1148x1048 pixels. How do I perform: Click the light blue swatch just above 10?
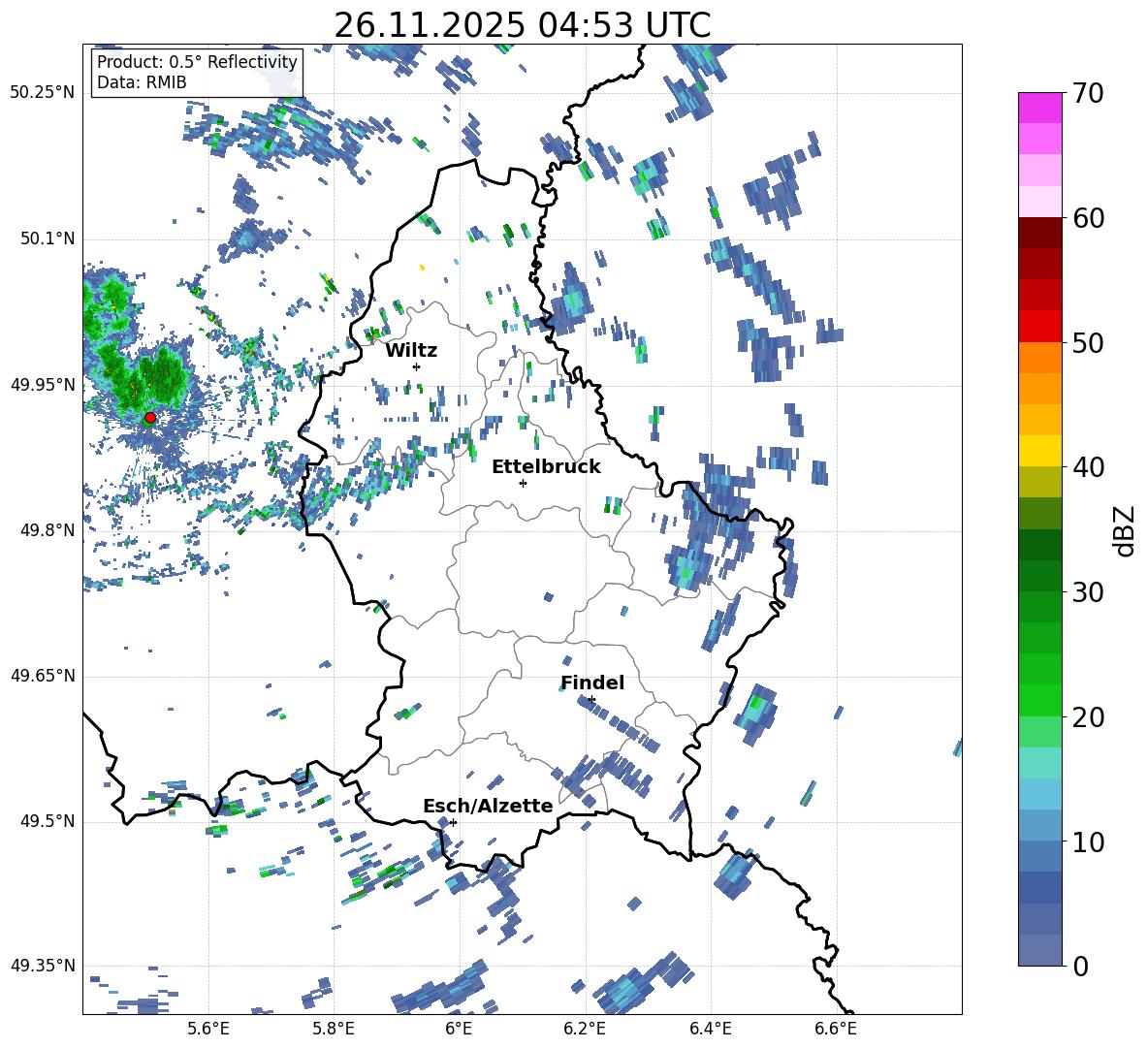coord(1039,826)
